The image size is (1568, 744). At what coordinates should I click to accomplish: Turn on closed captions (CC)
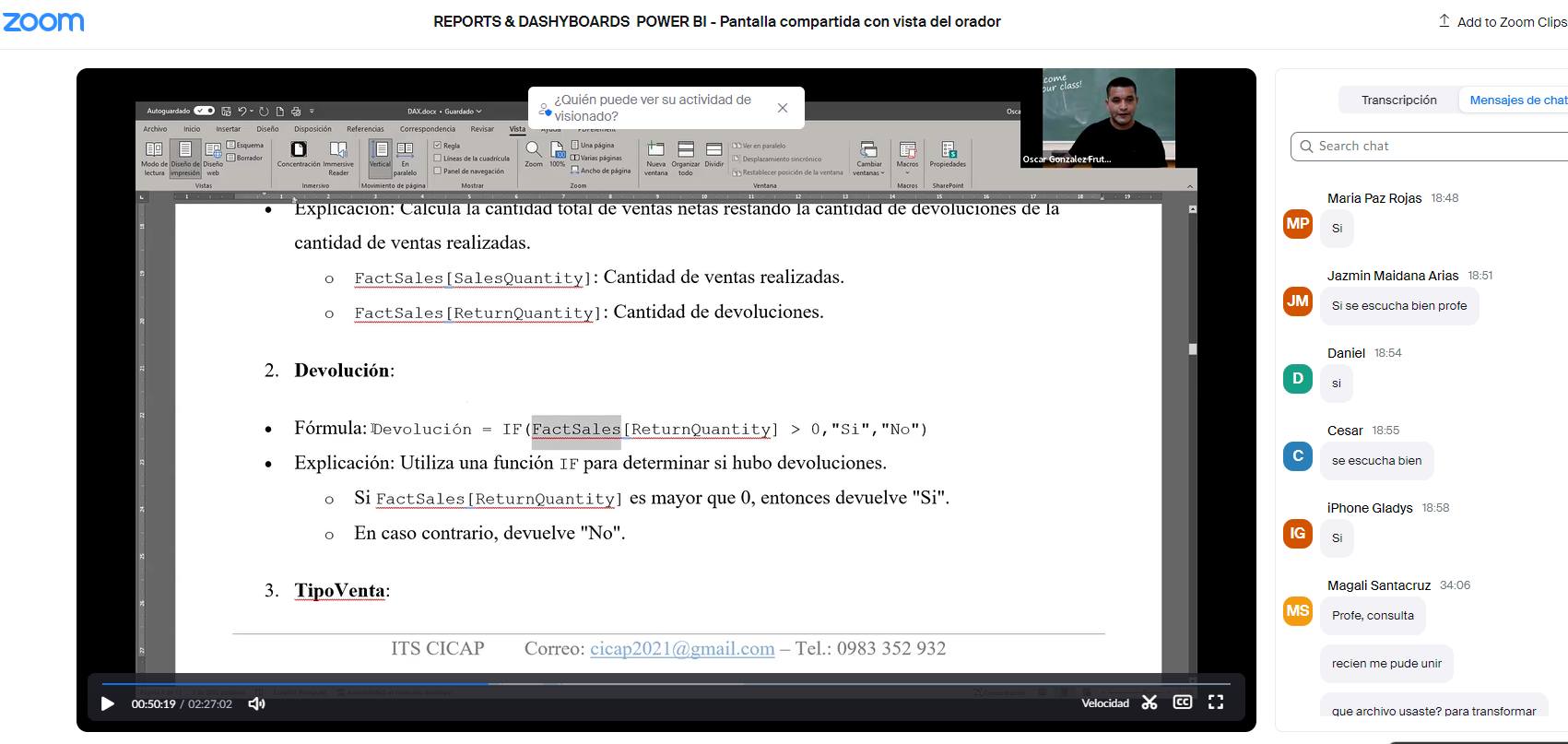point(1182,703)
